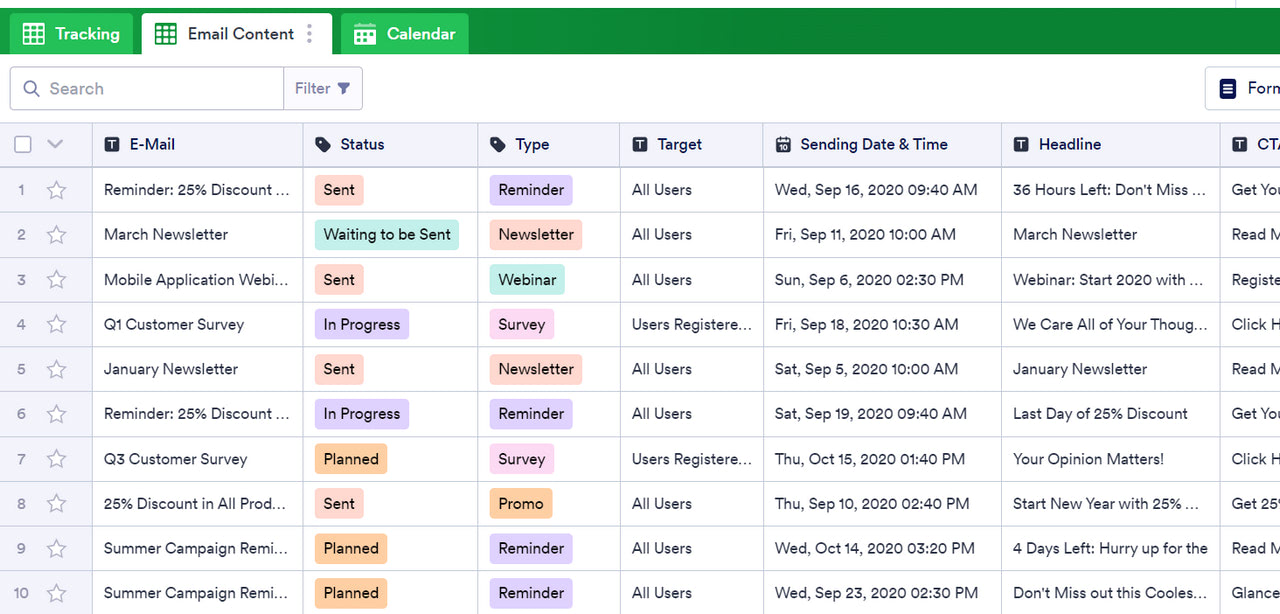Click the Sending Date calendar icon

(x=783, y=144)
